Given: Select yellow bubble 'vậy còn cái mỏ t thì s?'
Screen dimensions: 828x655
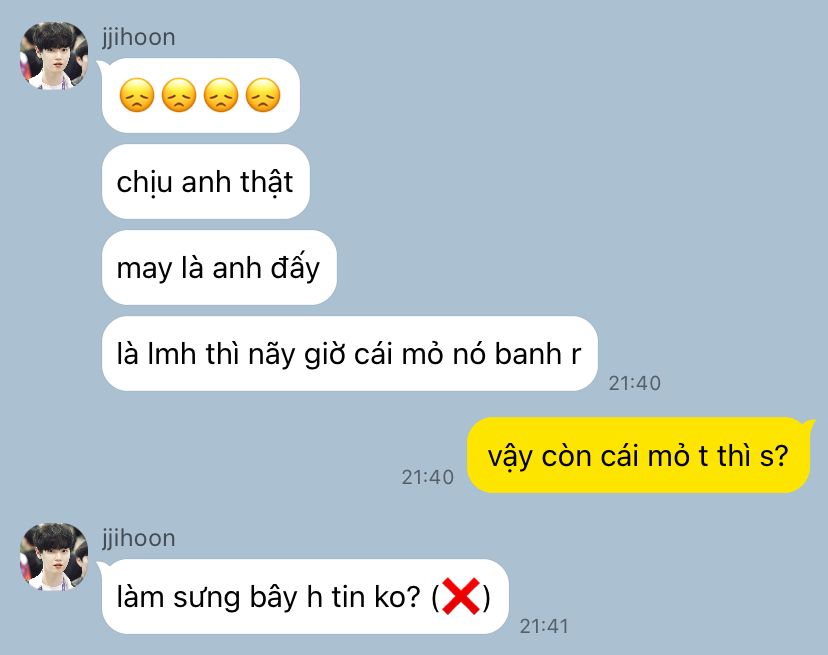Looking at the screenshot, I should (638, 455).
